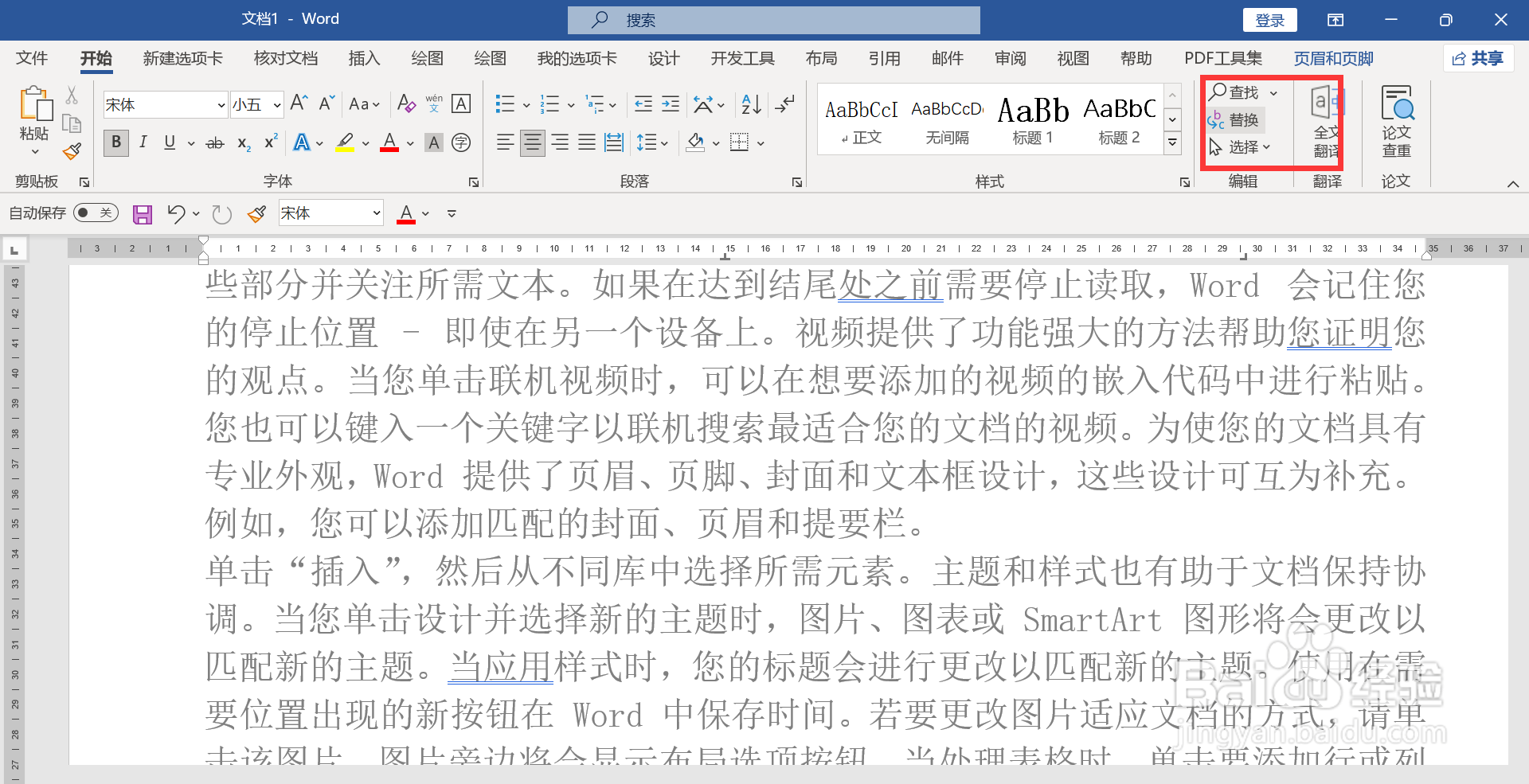The image size is (1529, 784).
Task: Click the ruler tab stop selector
Action: (x=14, y=250)
